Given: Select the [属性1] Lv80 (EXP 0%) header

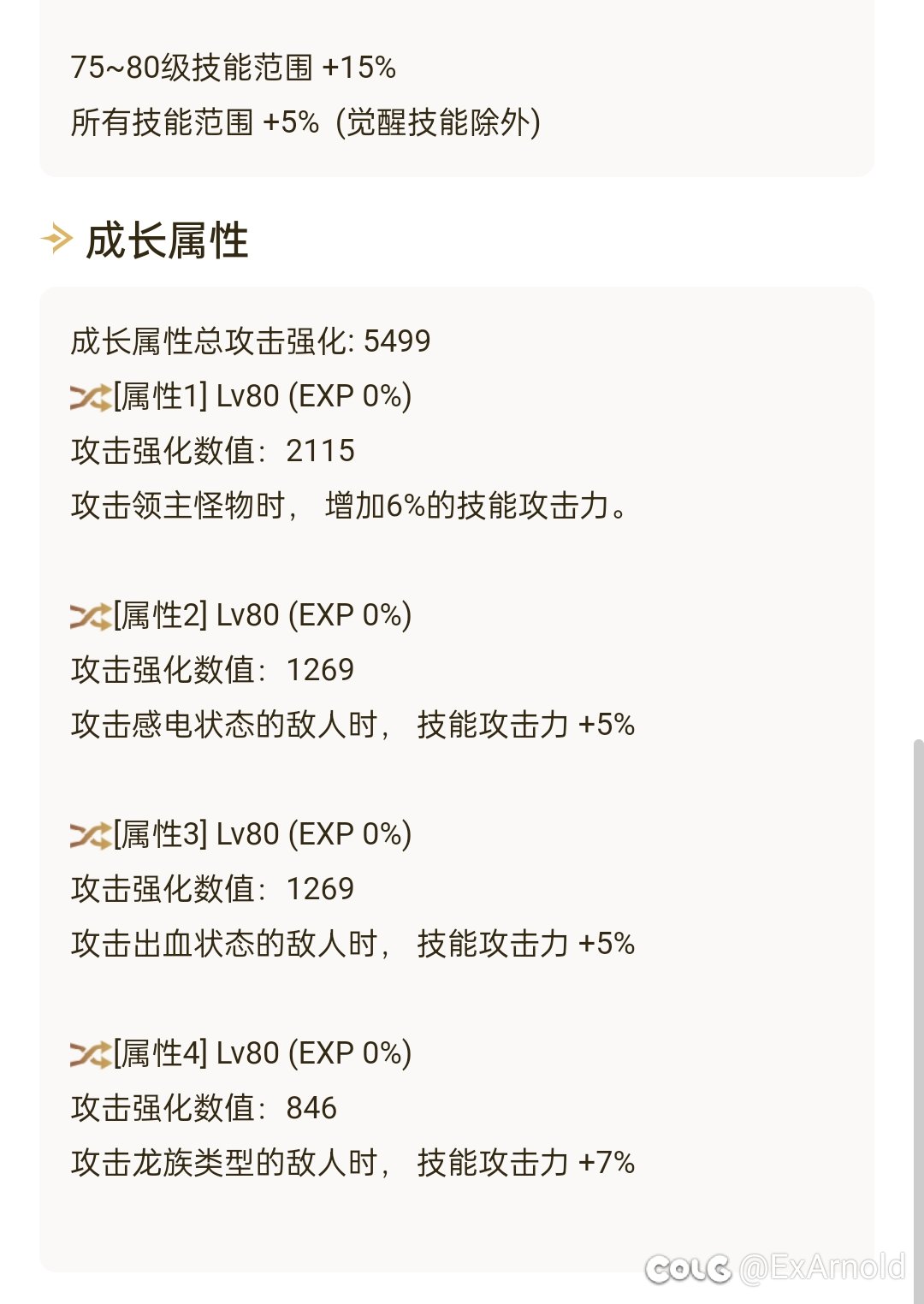Looking at the screenshot, I should [x=263, y=396].
